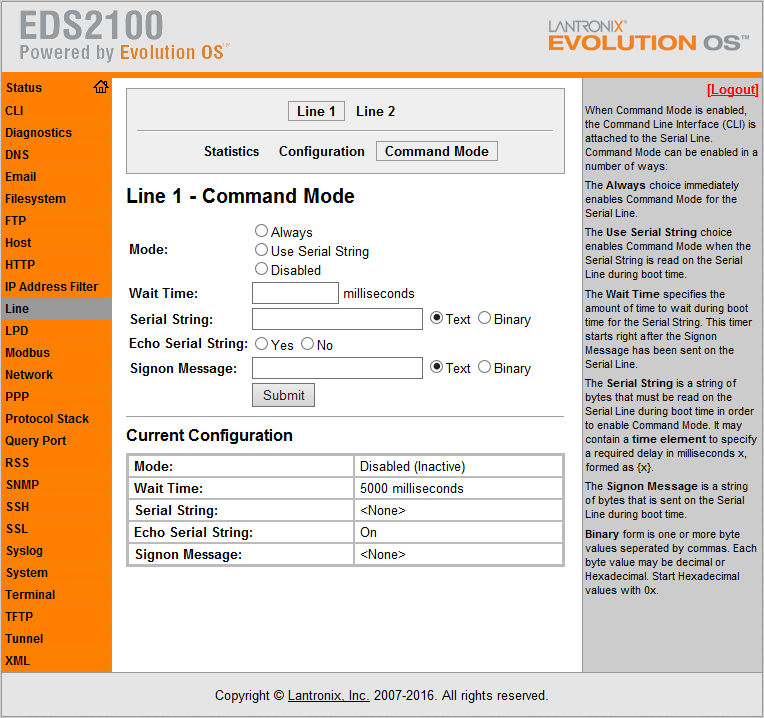The height and width of the screenshot is (718, 764).
Task: Open Status in the sidebar
Action: click(57, 88)
